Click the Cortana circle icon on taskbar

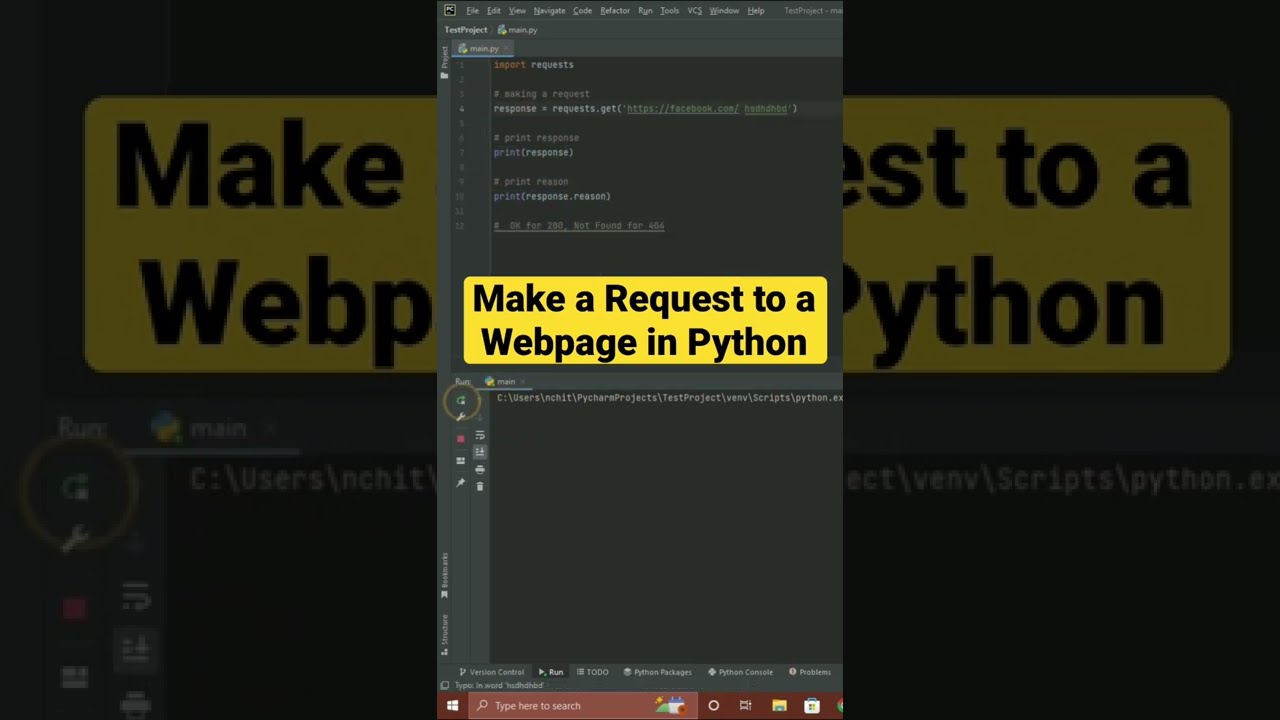(x=713, y=706)
